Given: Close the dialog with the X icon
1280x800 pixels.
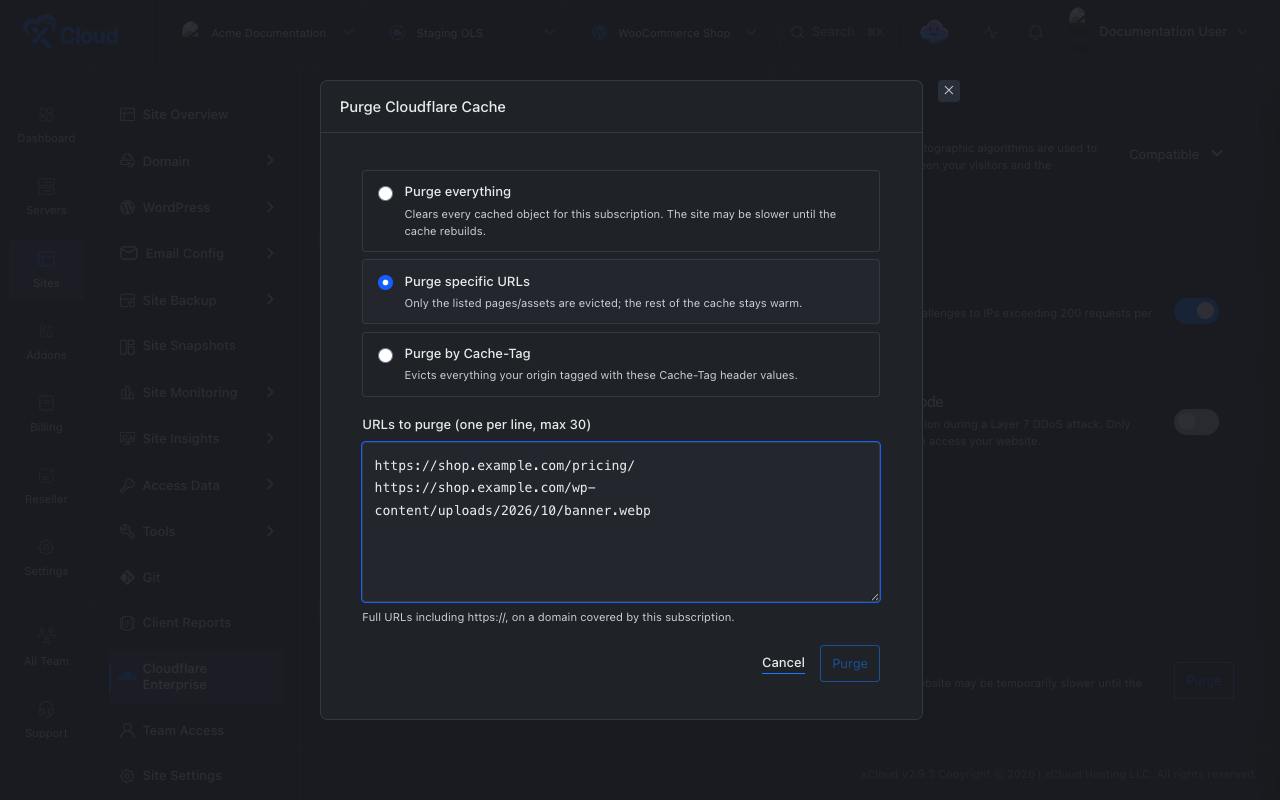Looking at the screenshot, I should (949, 91).
